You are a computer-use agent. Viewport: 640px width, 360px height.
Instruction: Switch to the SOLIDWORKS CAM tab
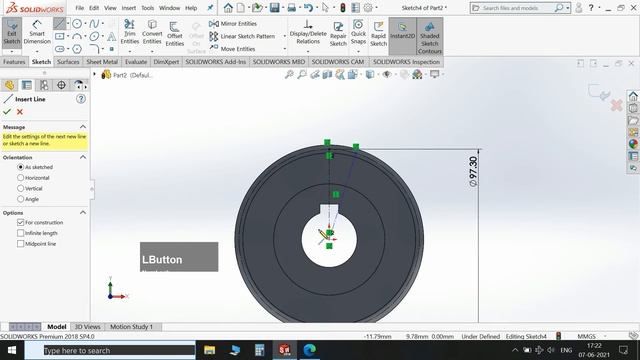[x=338, y=62]
